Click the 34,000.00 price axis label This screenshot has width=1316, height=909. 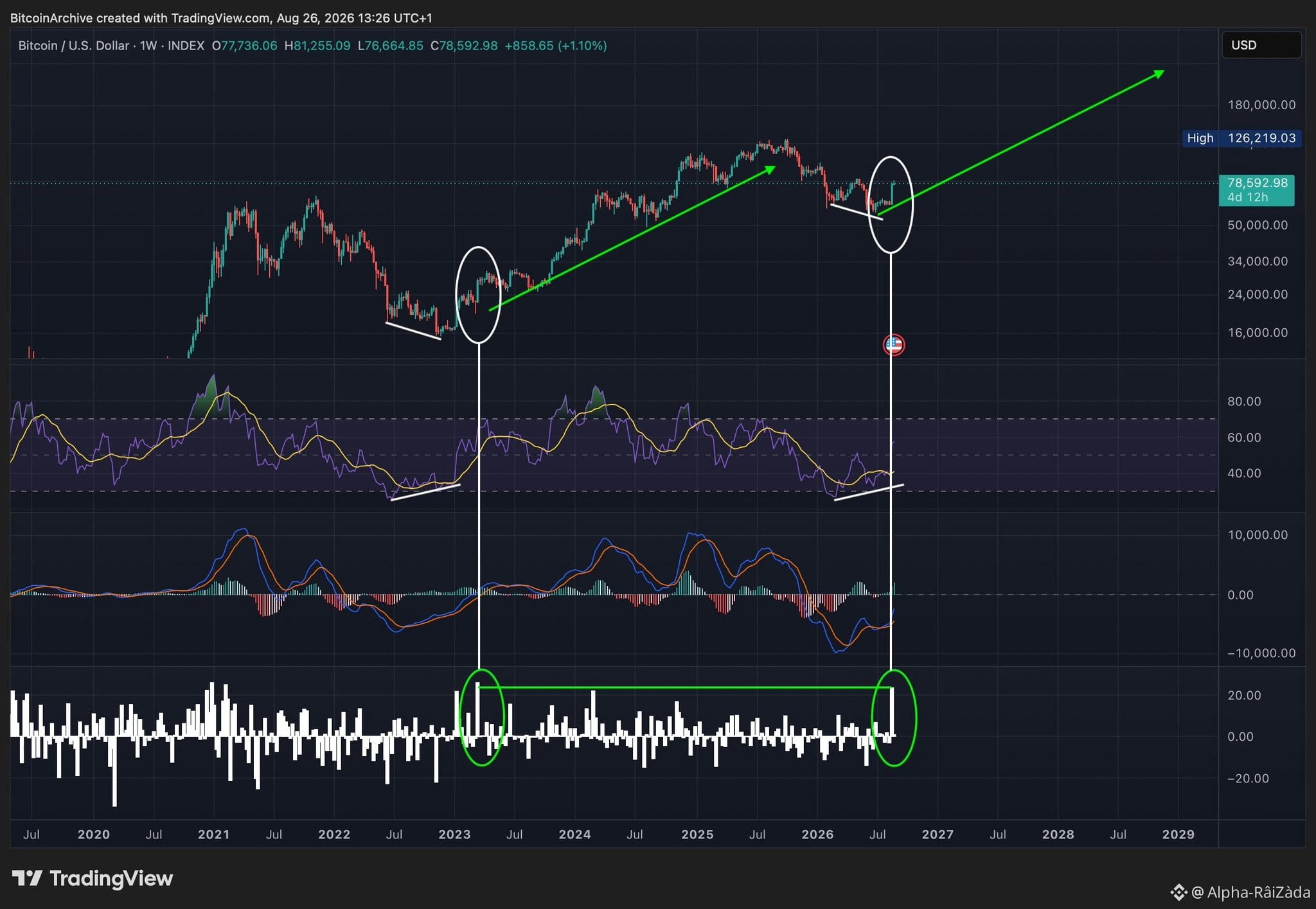pos(1258,261)
